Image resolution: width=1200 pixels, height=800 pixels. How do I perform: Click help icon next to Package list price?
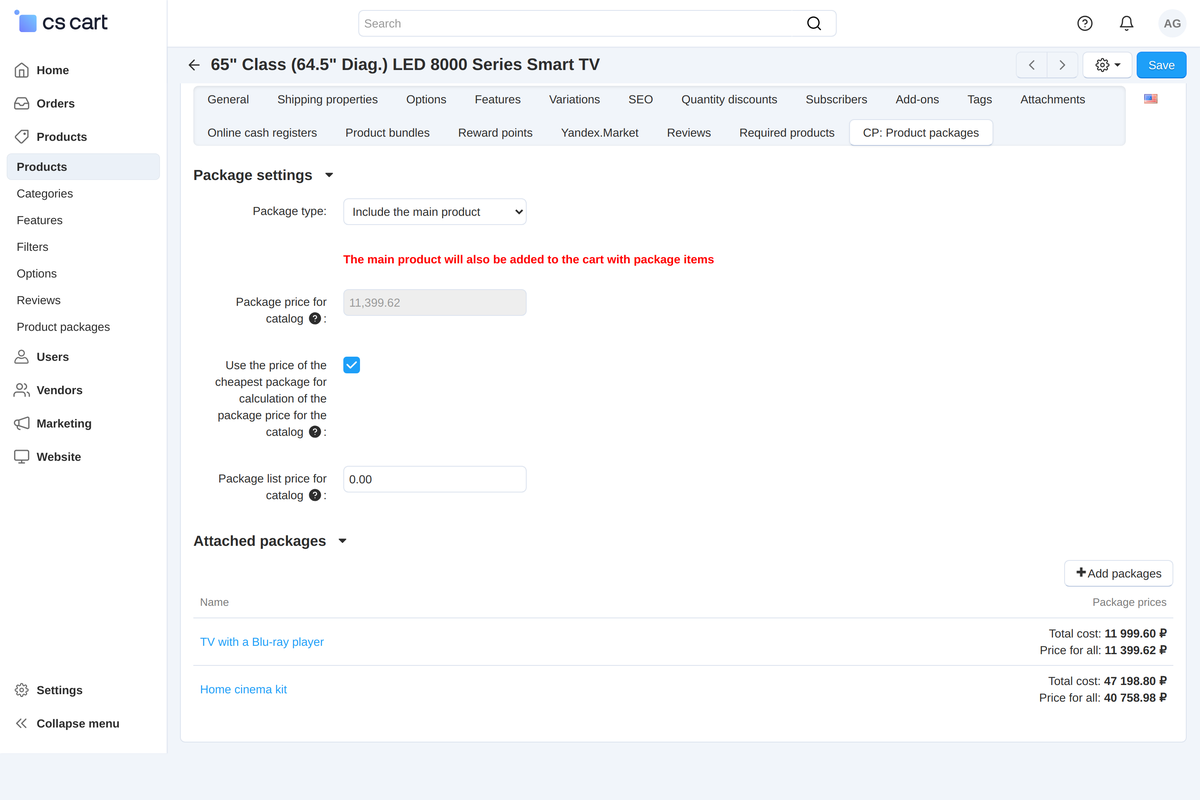tap(315, 495)
